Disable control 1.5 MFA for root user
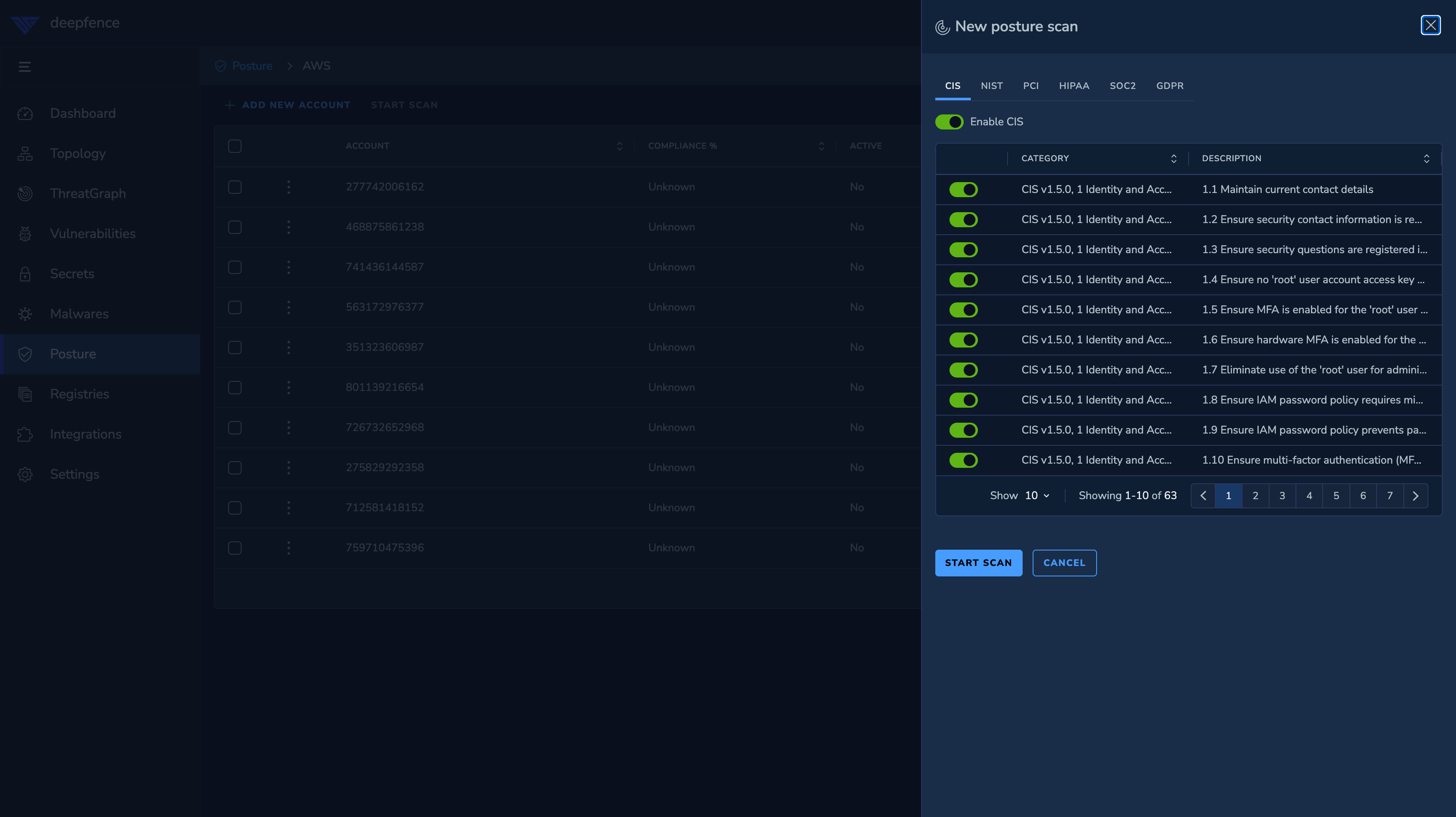 pyautogui.click(x=963, y=310)
